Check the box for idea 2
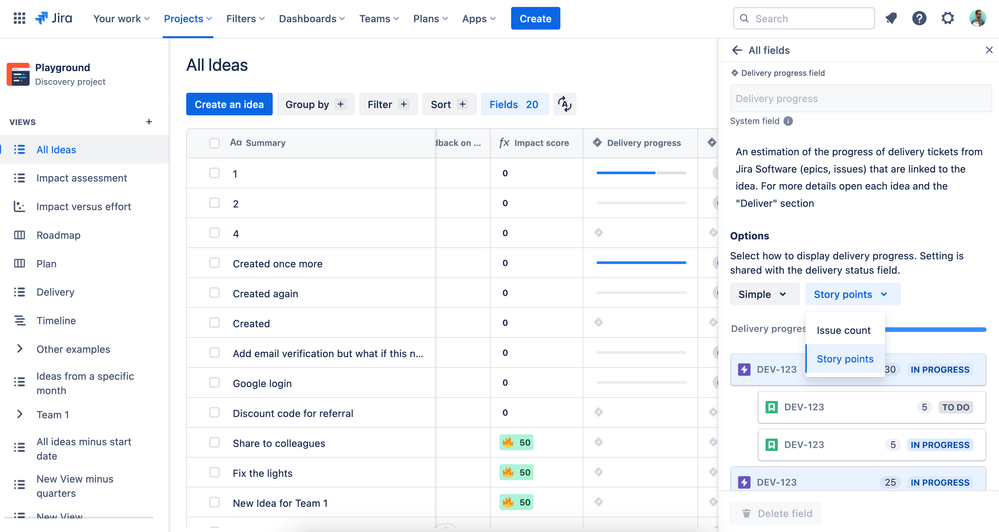This screenshot has height=532, width=999. (x=214, y=203)
